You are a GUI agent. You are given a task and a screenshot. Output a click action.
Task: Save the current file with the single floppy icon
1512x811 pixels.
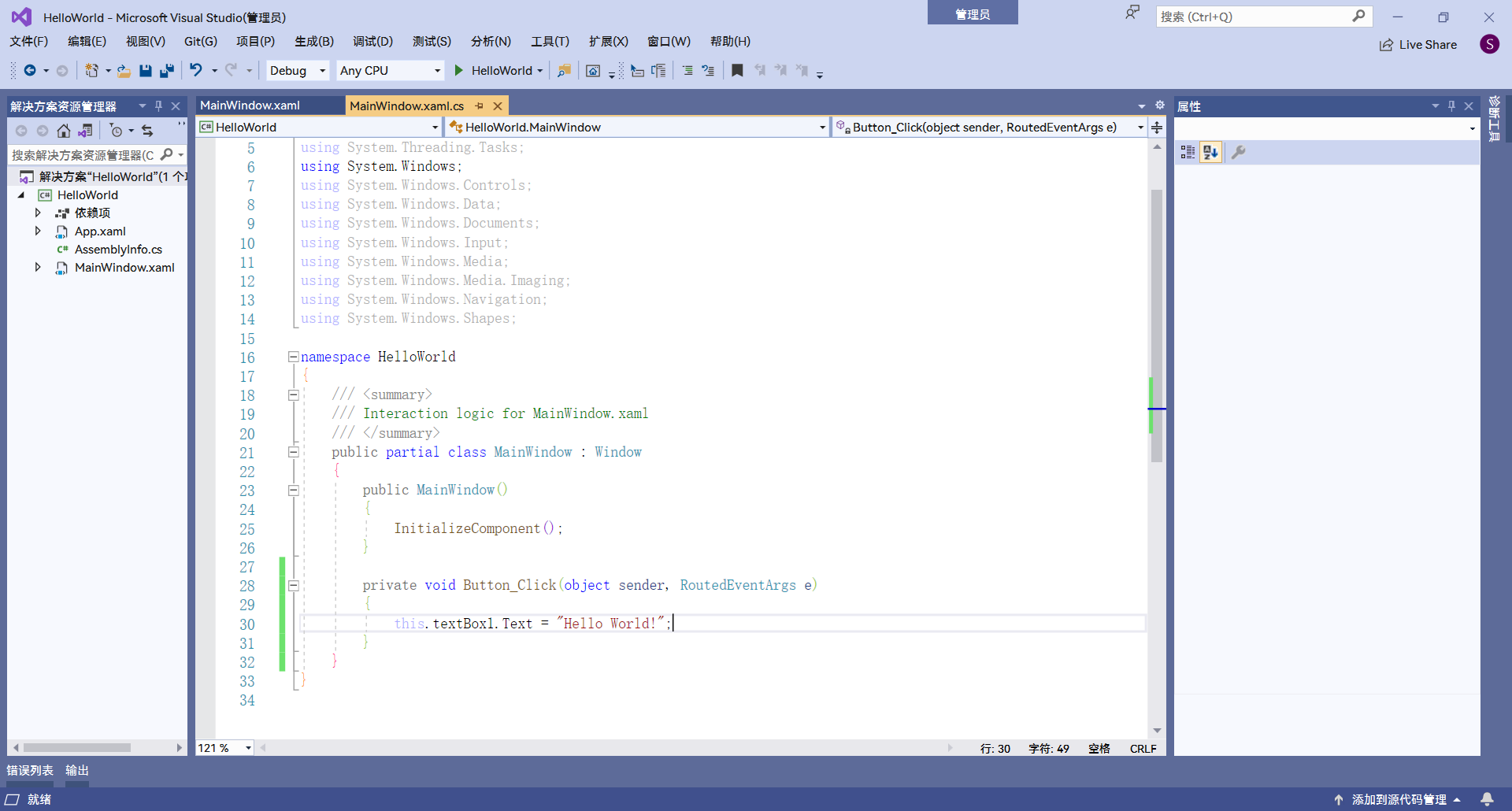tap(146, 71)
